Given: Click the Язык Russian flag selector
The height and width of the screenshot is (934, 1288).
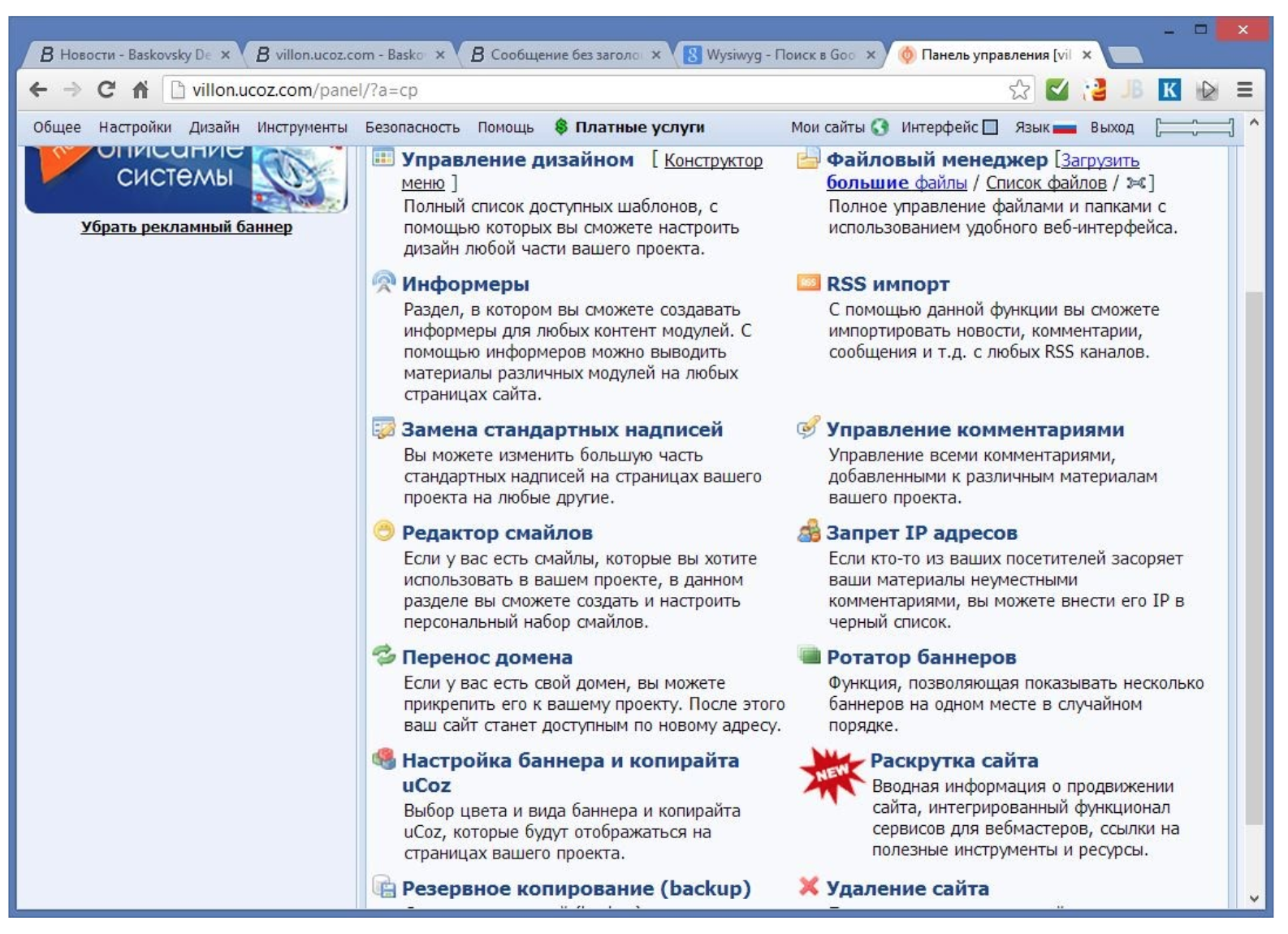Looking at the screenshot, I should 1064,128.
